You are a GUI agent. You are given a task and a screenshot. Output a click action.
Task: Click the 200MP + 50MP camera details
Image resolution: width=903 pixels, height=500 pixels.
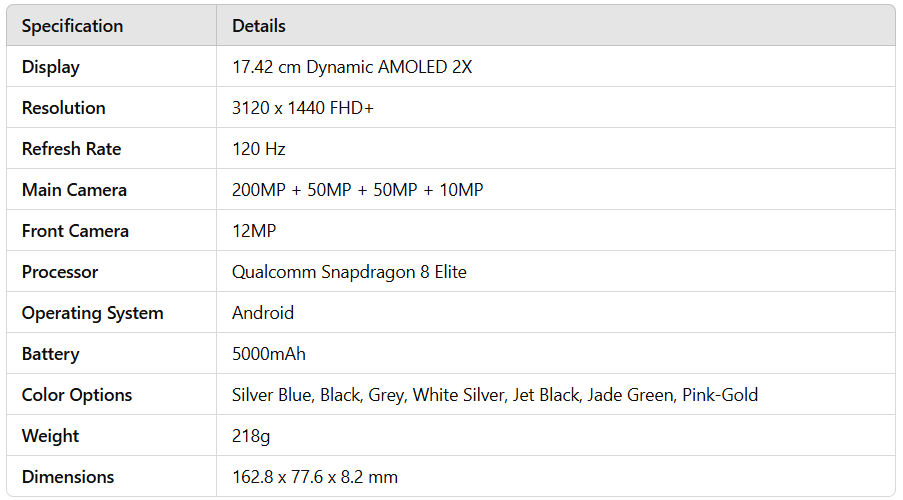[358, 190]
